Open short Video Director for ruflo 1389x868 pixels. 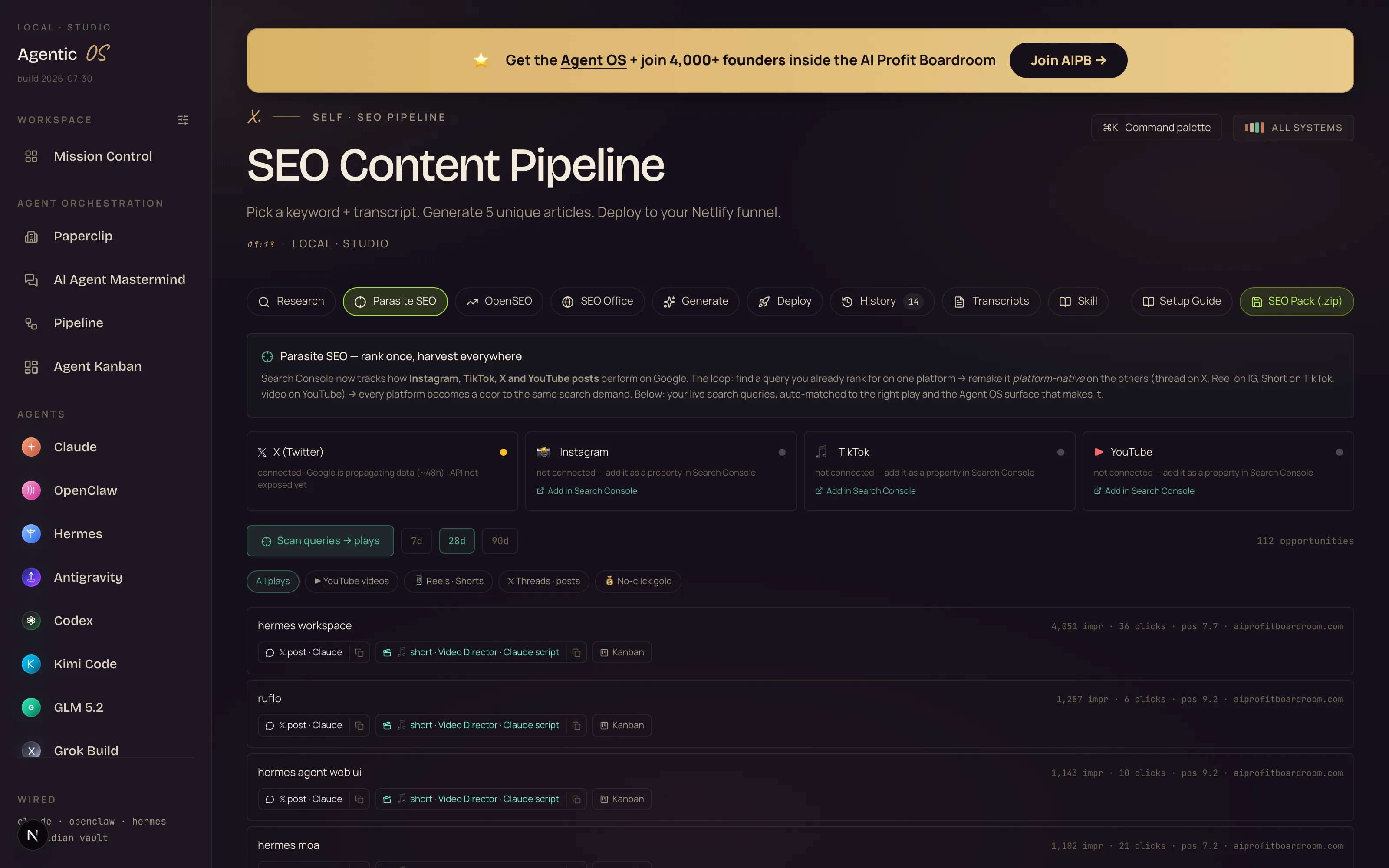(x=471, y=725)
